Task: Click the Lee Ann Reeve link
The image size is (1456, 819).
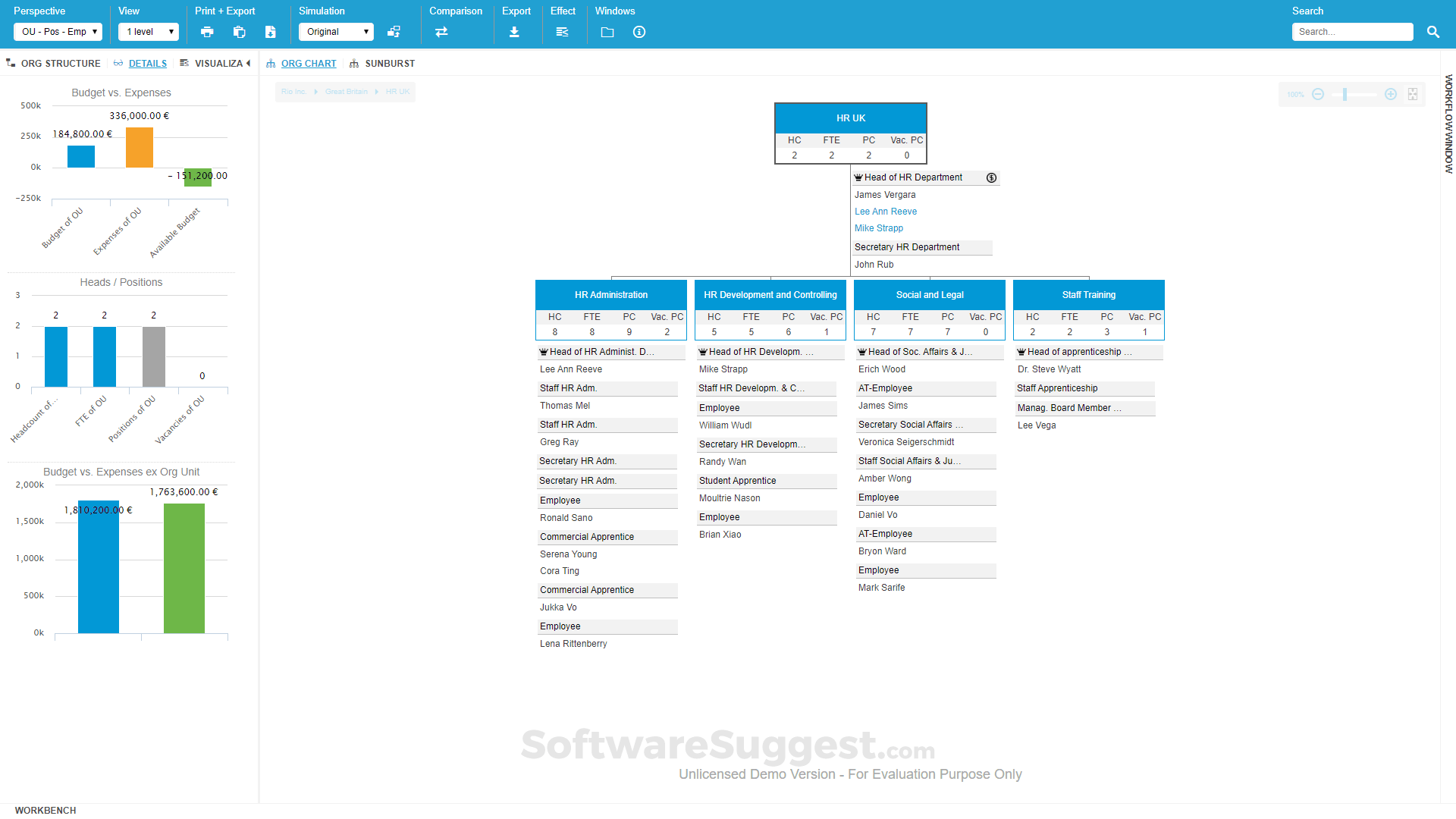Action: (x=885, y=212)
